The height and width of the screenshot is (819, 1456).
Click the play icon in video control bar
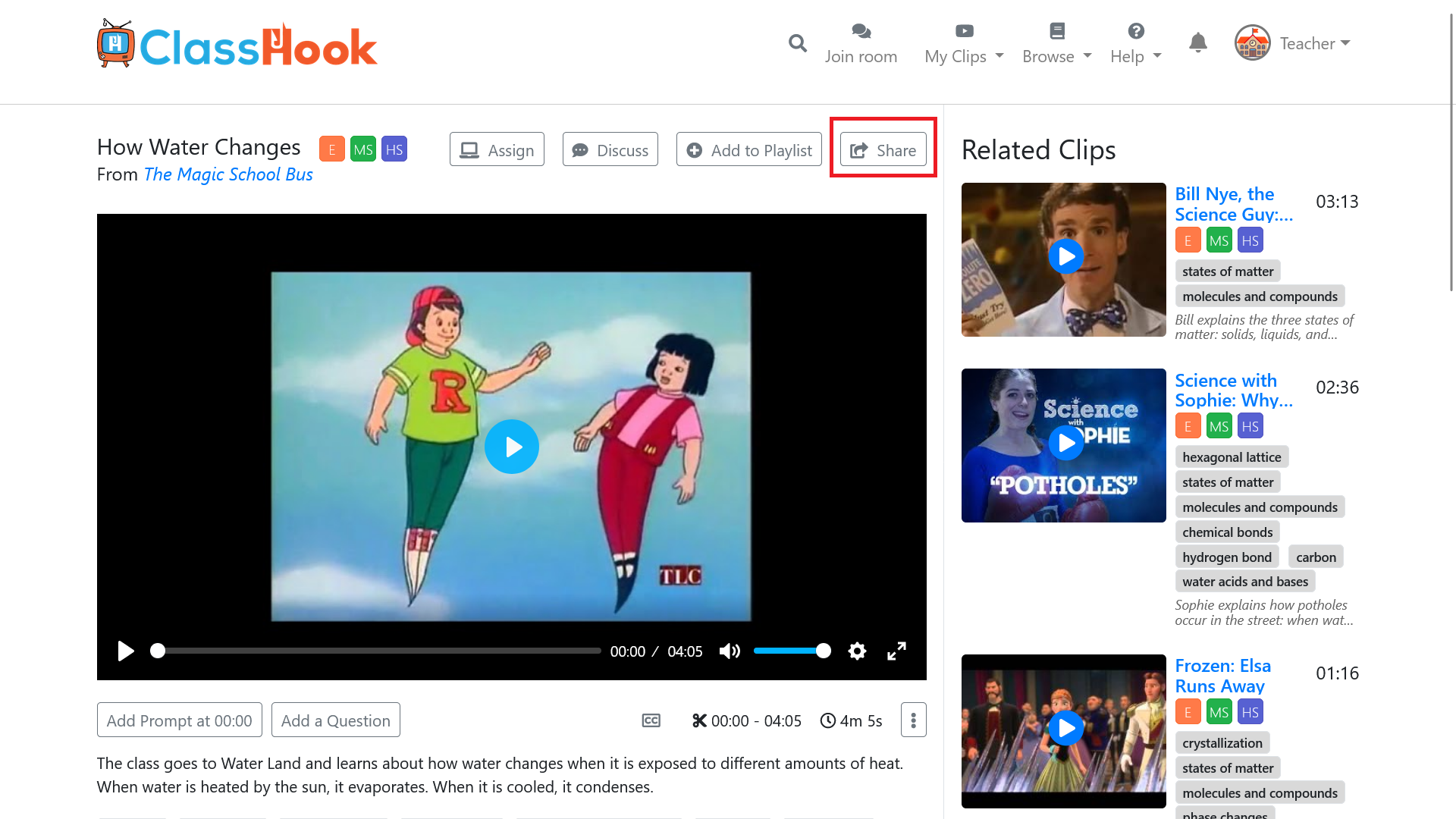[x=126, y=651]
